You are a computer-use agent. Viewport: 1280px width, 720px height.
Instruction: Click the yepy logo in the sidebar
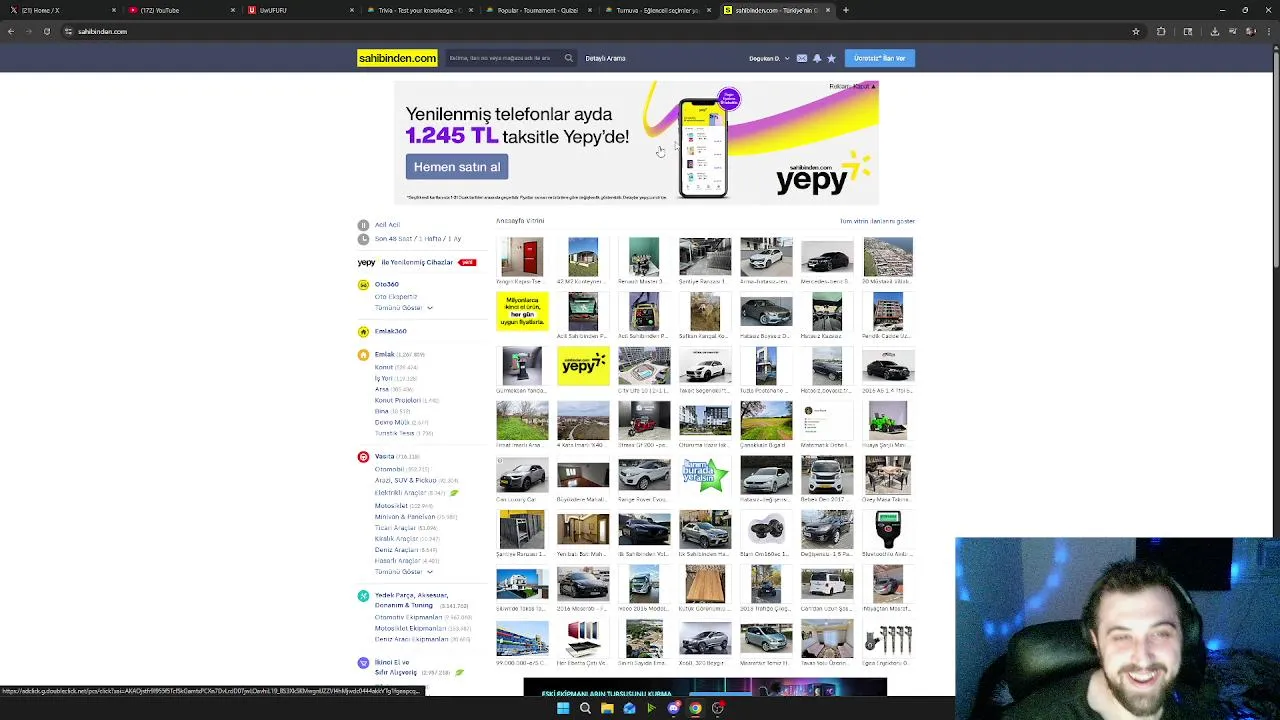point(366,262)
